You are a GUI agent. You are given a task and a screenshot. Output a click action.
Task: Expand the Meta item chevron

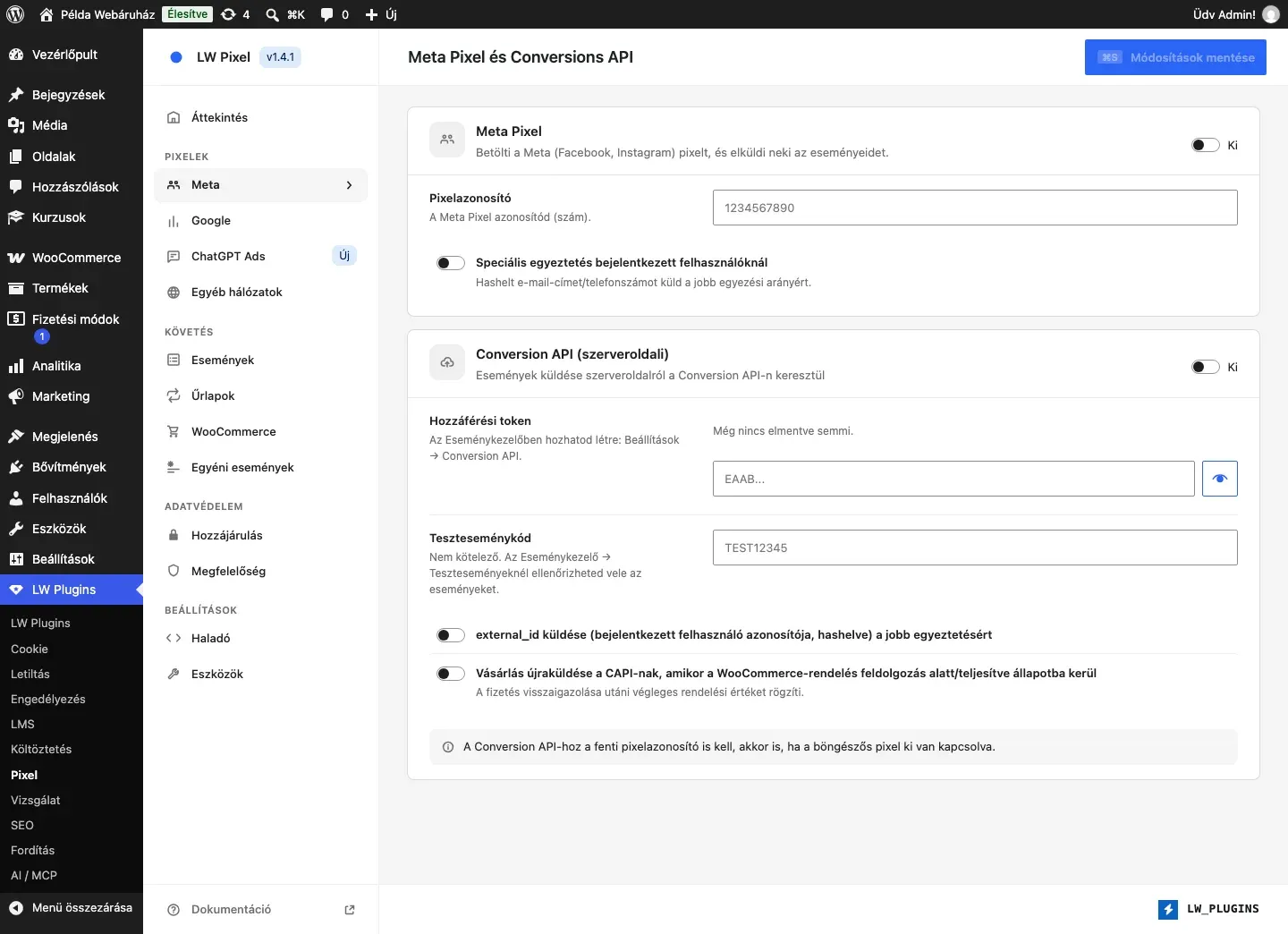pyautogui.click(x=349, y=185)
